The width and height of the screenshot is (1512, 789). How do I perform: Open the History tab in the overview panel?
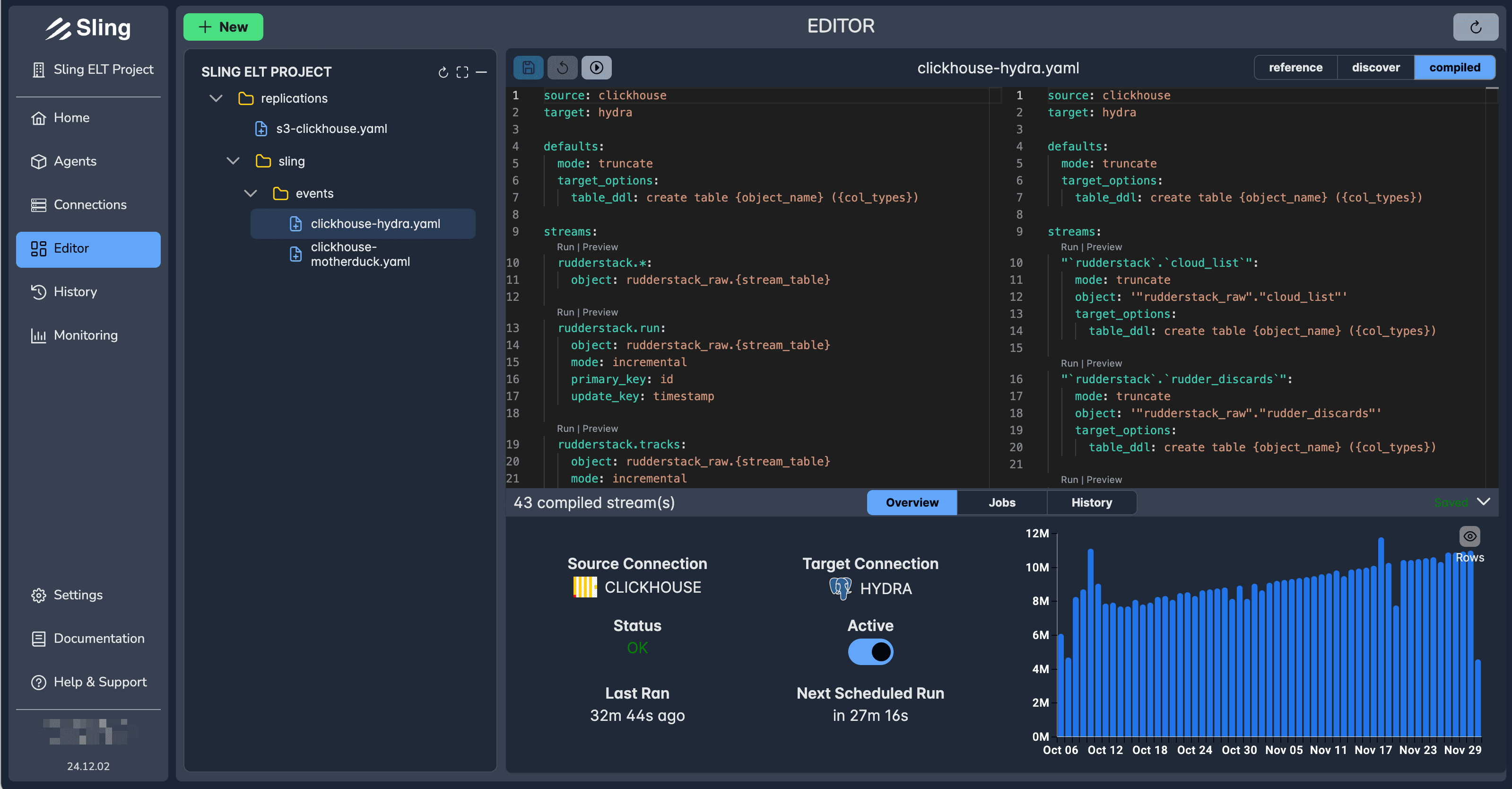[1092, 502]
